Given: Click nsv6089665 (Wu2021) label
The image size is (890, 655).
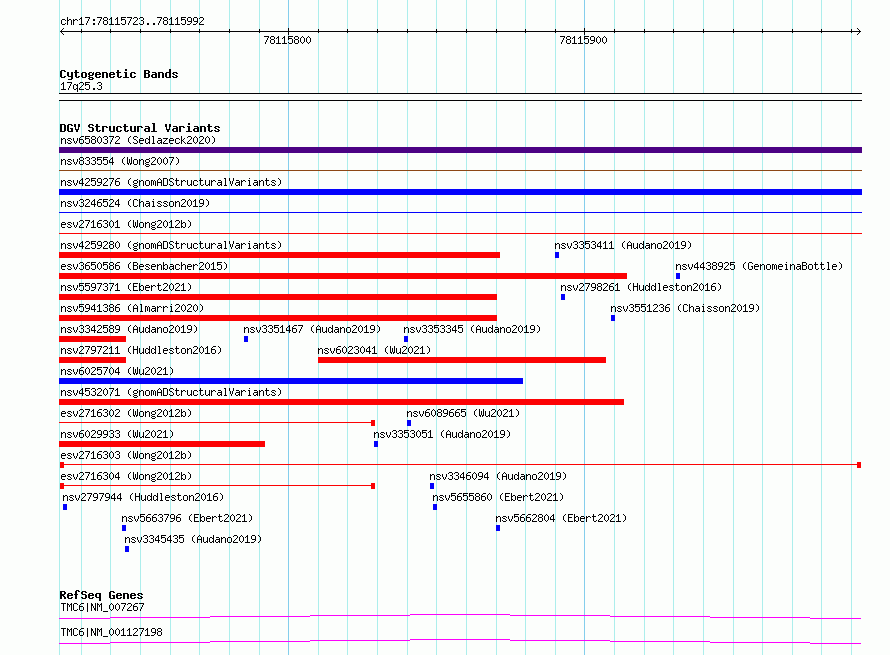Looking at the screenshot, I should [463, 413].
